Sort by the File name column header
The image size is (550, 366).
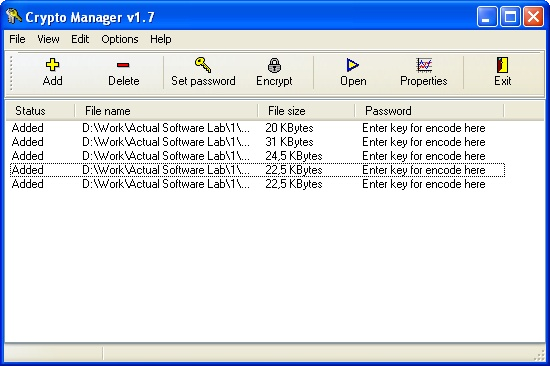click(x=166, y=111)
